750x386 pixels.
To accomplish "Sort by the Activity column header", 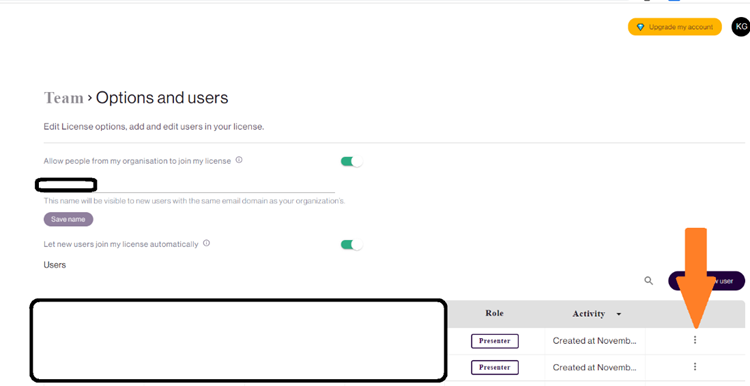I will coord(589,314).
